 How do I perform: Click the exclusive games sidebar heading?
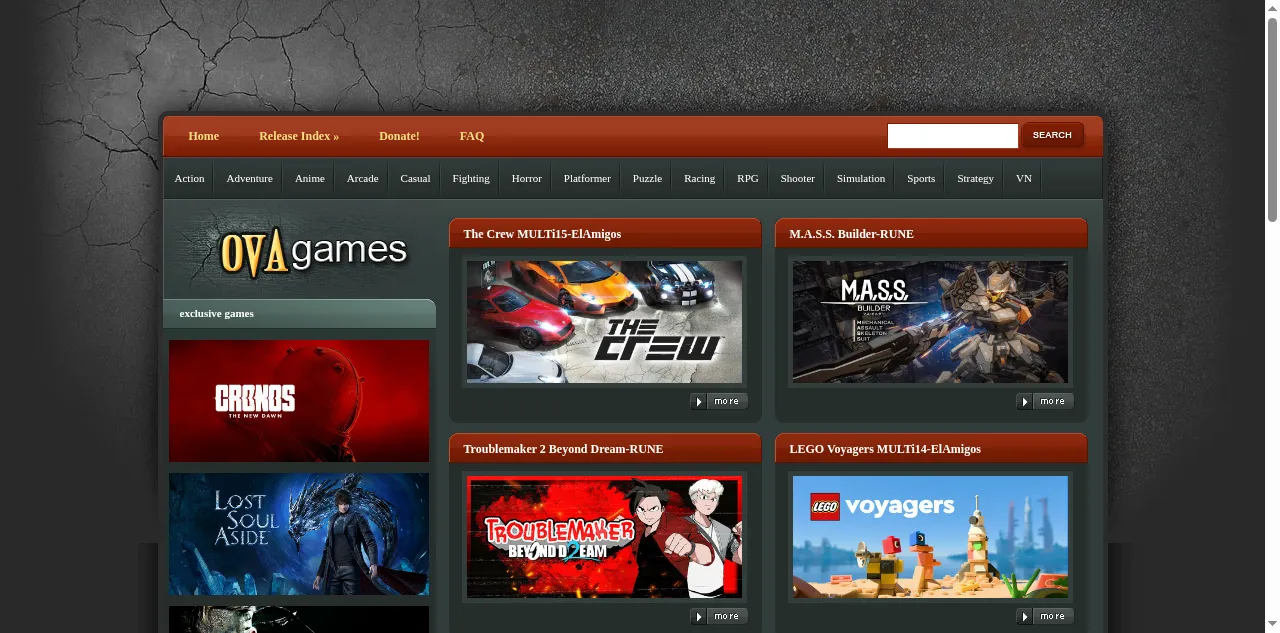point(216,313)
